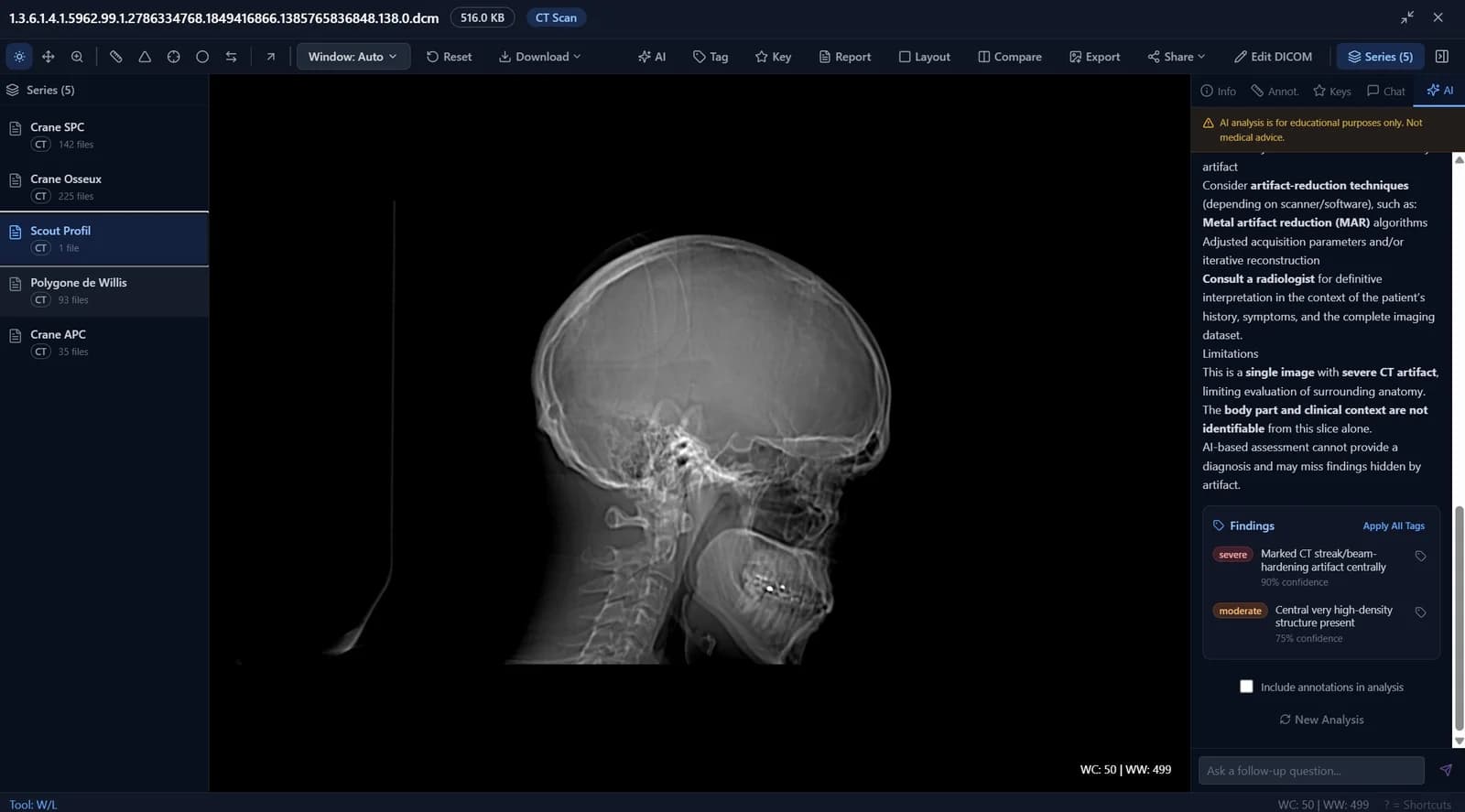
Task: Click Apply All Tags link
Action: click(1393, 526)
